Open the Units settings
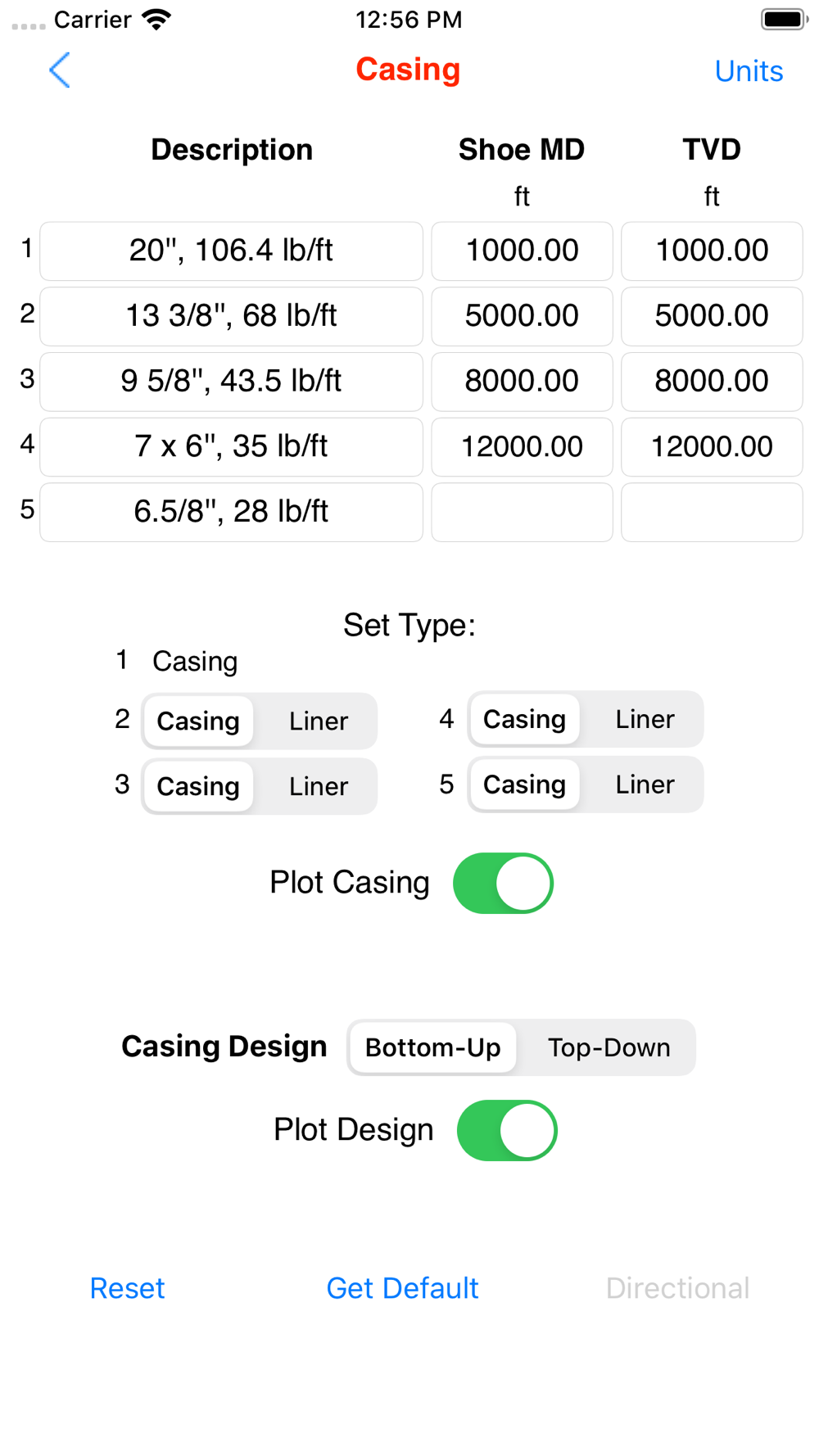The image size is (819, 1456). [x=749, y=71]
